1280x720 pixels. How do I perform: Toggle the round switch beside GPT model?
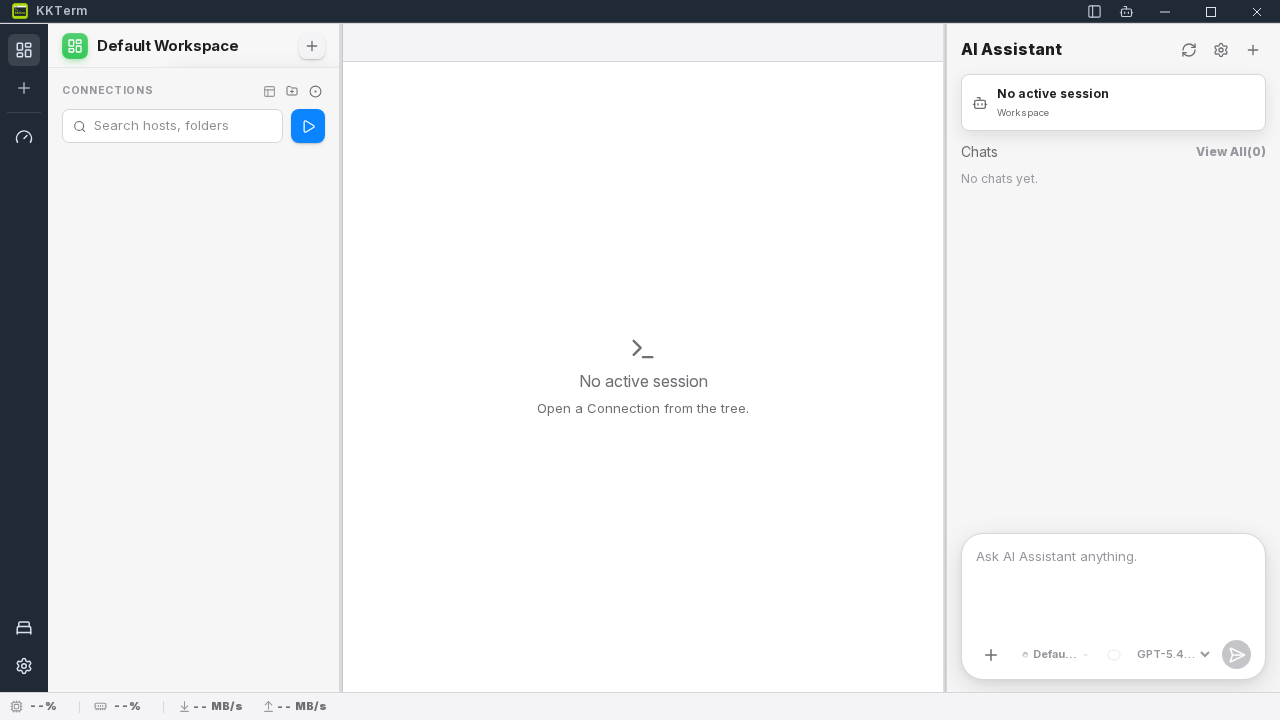[x=1113, y=655]
